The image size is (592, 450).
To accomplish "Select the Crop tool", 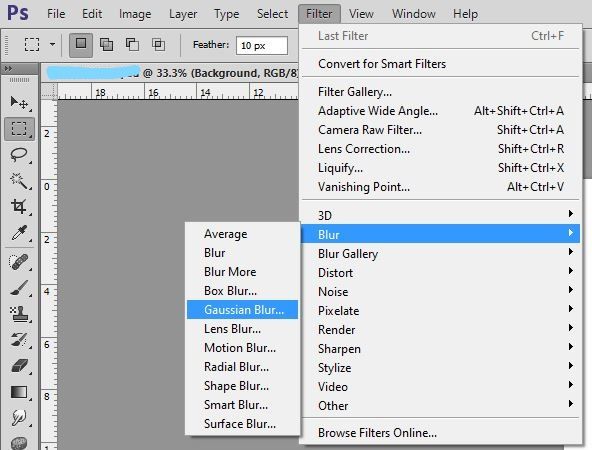I will click(x=19, y=207).
